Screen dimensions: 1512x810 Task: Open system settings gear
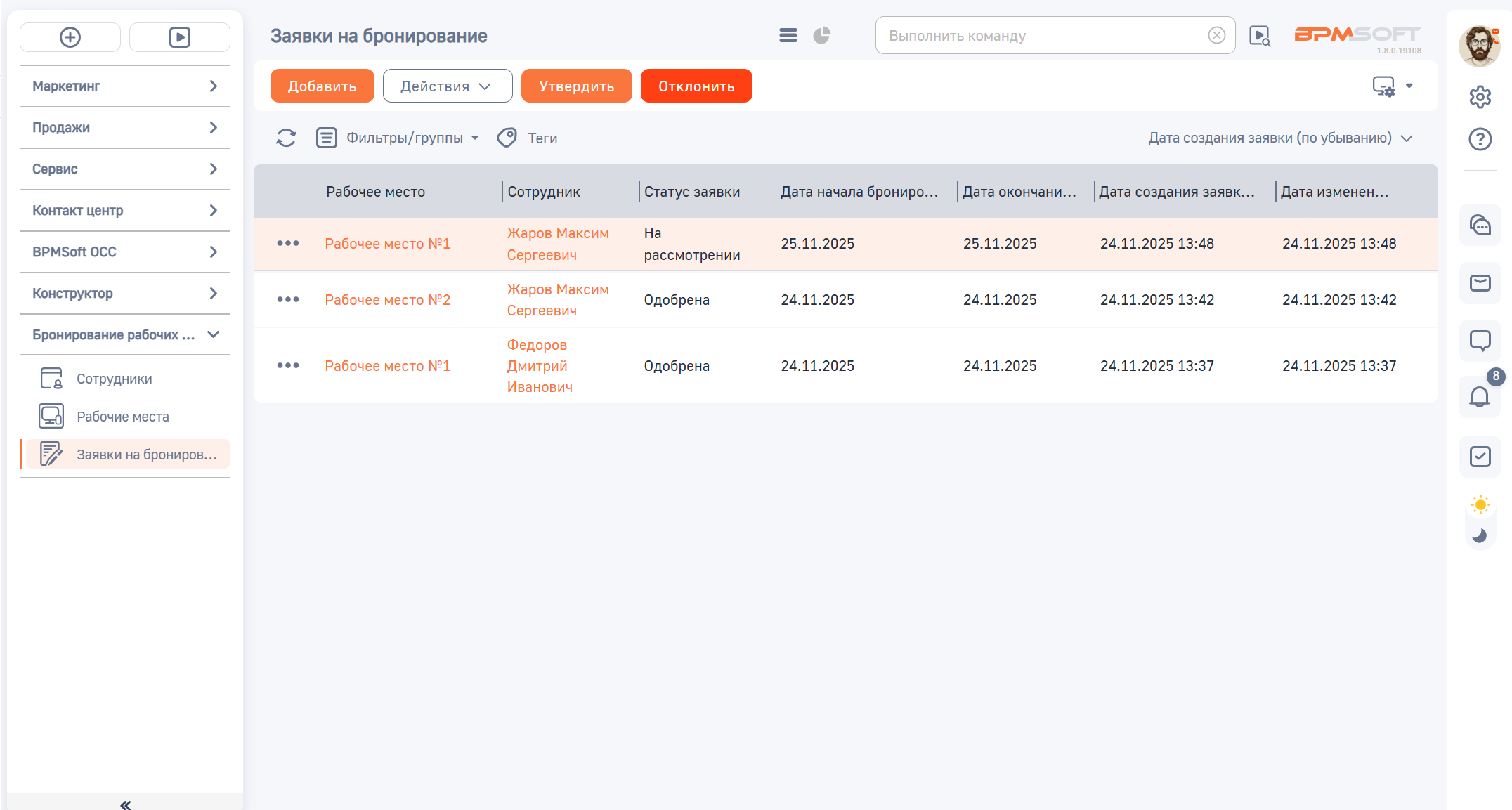1480,97
